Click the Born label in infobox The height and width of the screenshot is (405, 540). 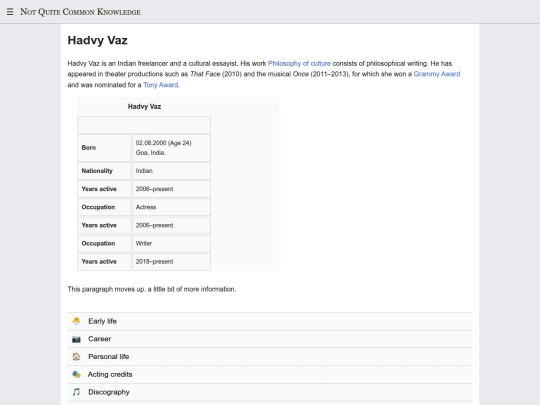point(89,147)
